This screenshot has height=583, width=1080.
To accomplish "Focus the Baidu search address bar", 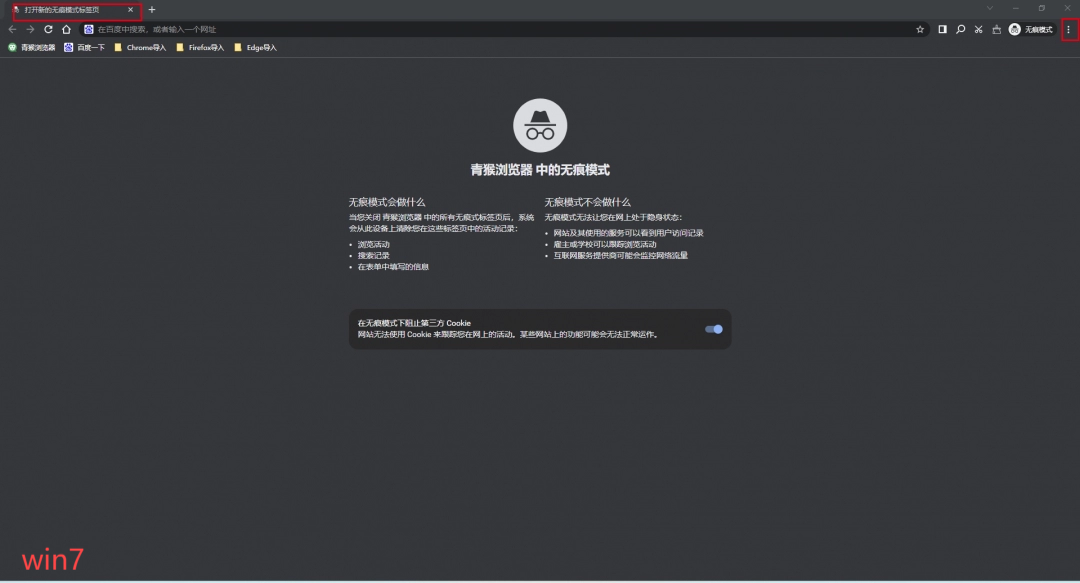I will point(505,30).
